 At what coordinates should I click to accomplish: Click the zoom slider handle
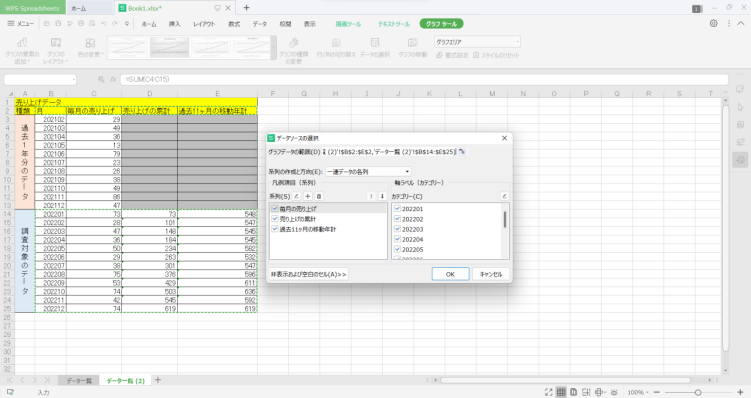tap(698, 392)
